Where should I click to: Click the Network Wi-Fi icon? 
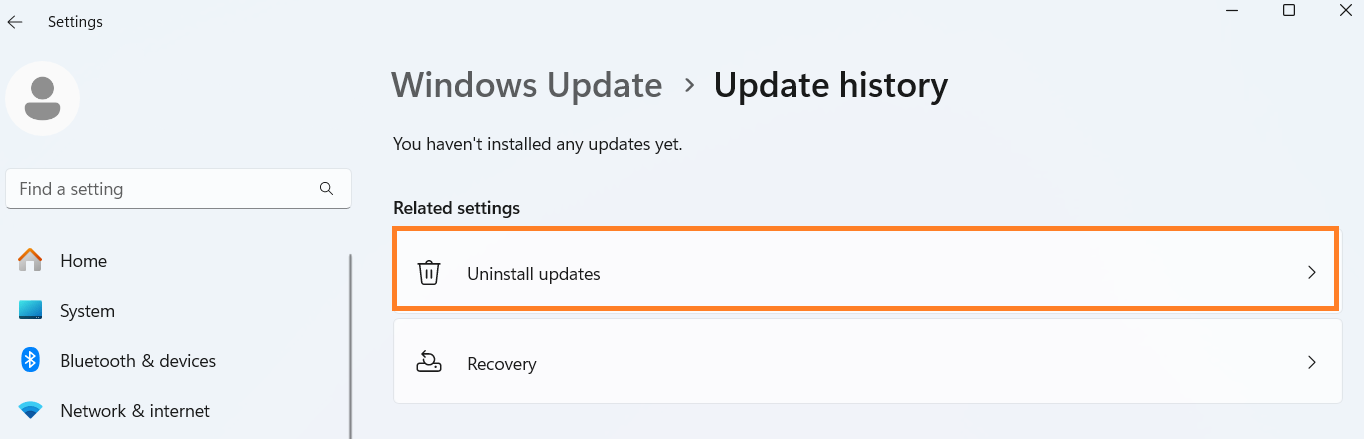[x=31, y=411]
